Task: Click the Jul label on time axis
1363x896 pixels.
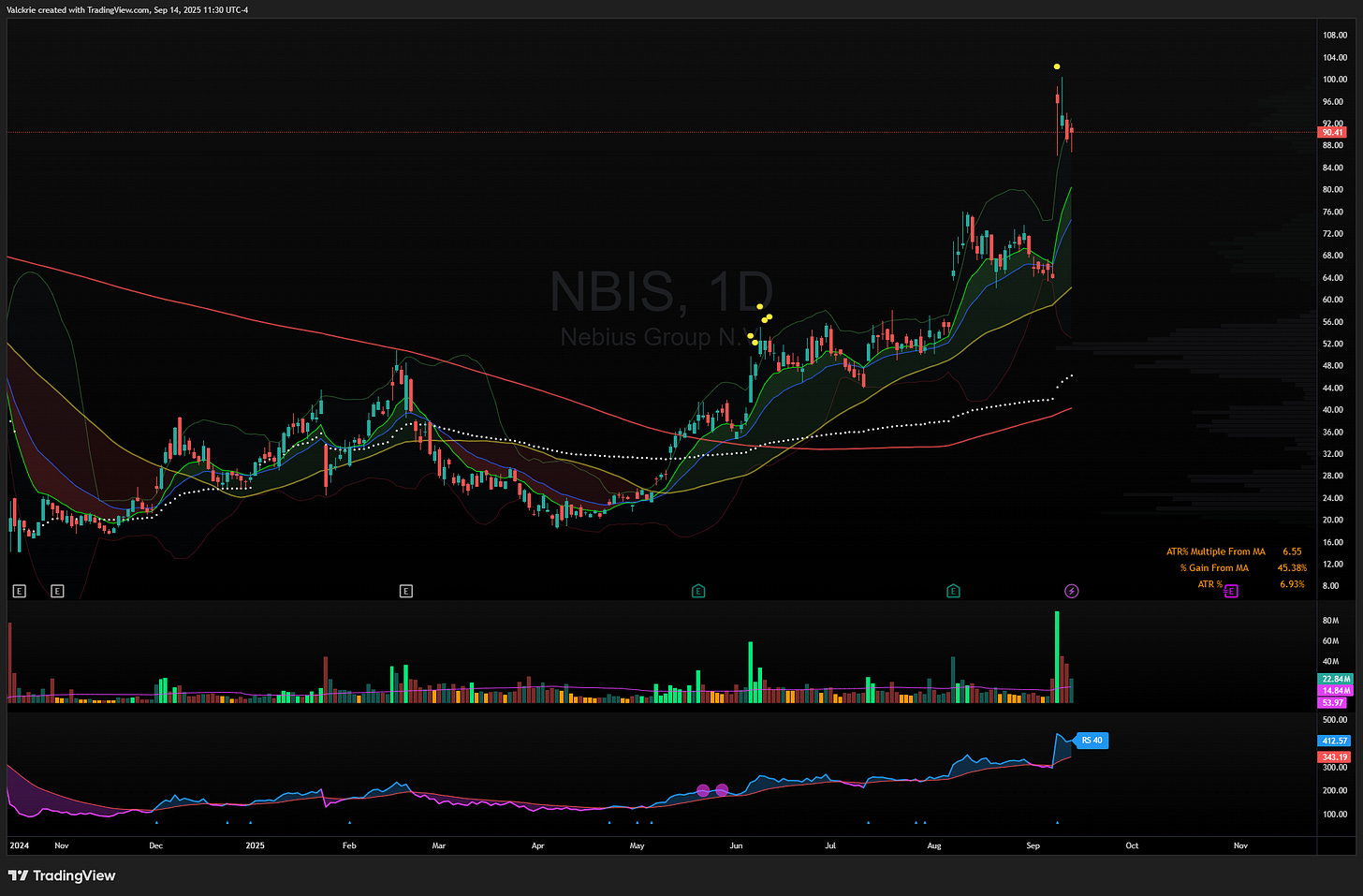Action: pos(830,845)
